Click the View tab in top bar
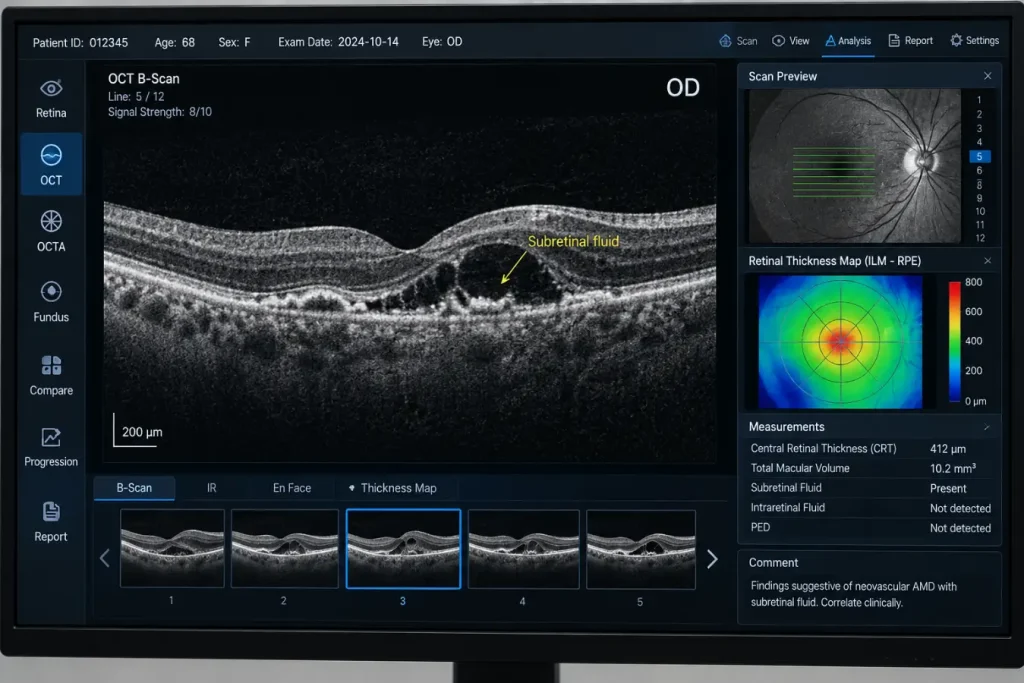 790,40
